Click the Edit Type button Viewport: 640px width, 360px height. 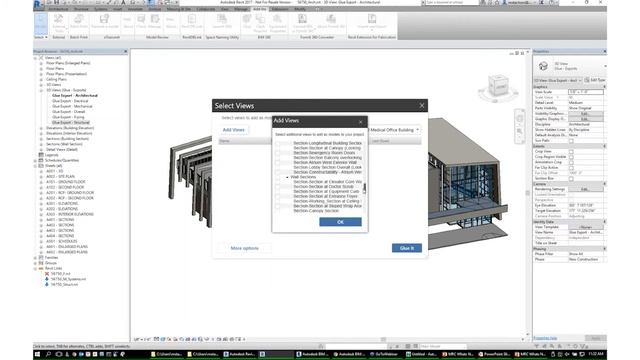pyautogui.click(x=594, y=80)
